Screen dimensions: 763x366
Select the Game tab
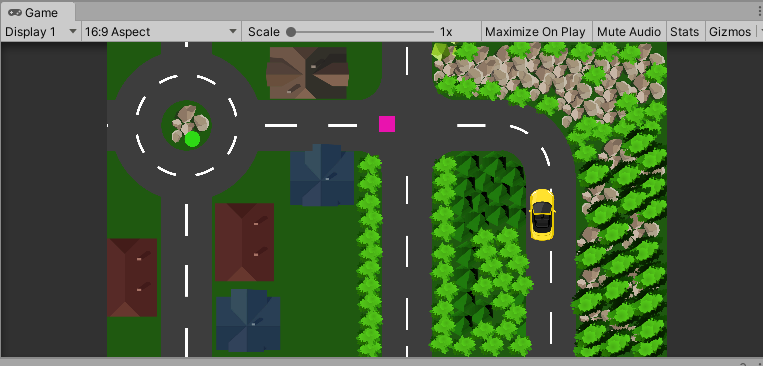pyautogui.click(x=38, y=12)
